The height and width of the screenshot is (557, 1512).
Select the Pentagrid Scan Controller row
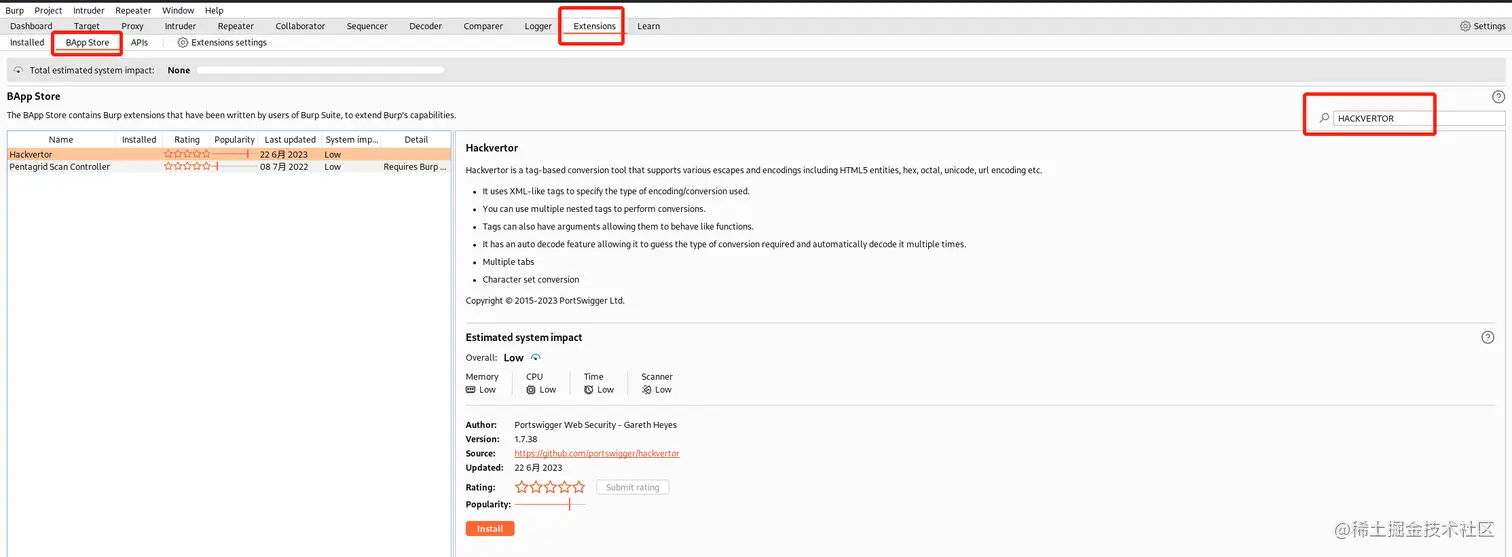tap(229, 167)
